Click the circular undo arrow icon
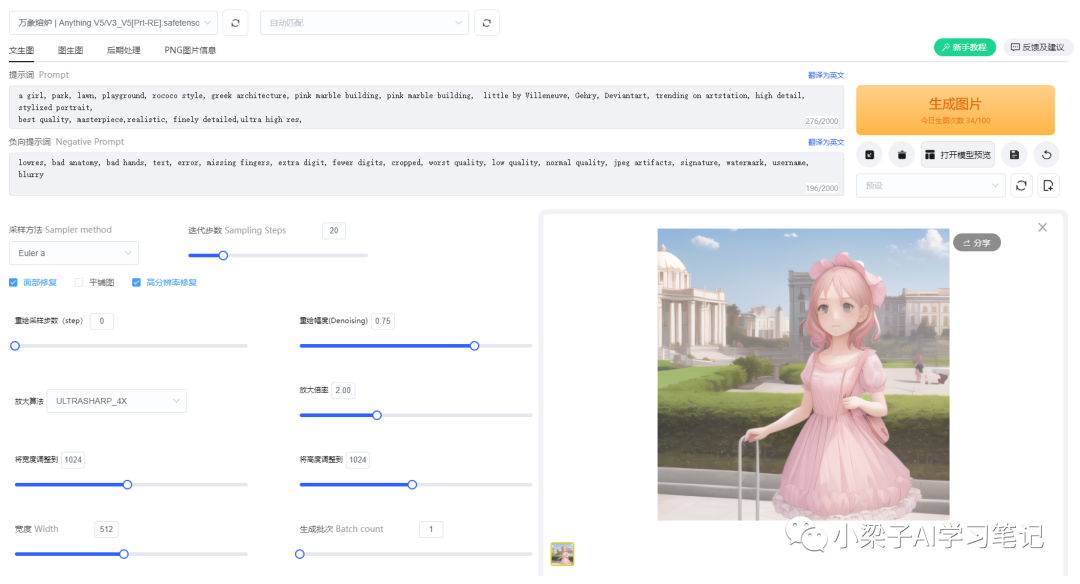Viewport: 1080px width, 584px height. click(x=1046, y=155)
